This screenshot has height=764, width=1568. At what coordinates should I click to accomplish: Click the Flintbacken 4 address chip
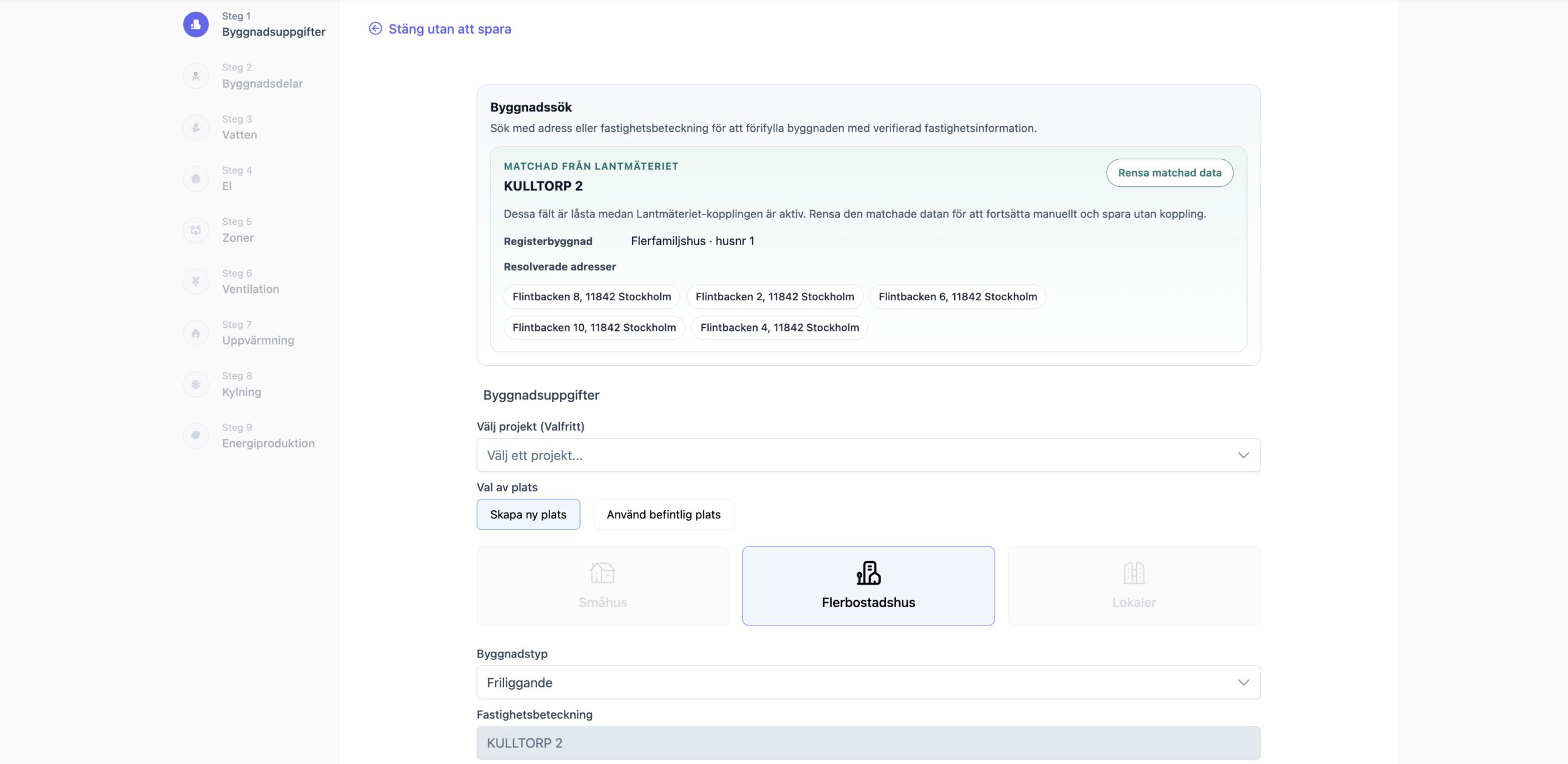coord(780,328)
